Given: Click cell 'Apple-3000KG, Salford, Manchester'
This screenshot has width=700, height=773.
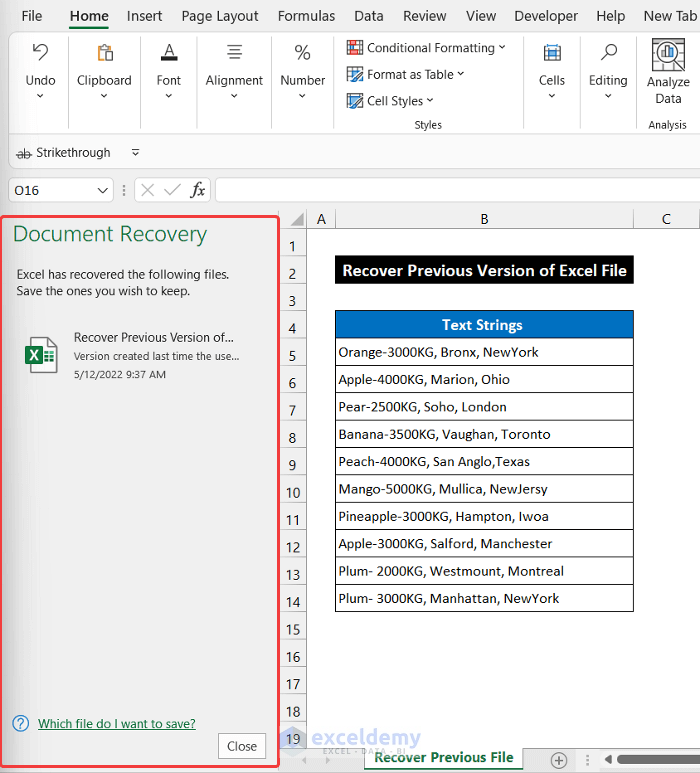Looking at the screenshot, I should coord(484,543).
